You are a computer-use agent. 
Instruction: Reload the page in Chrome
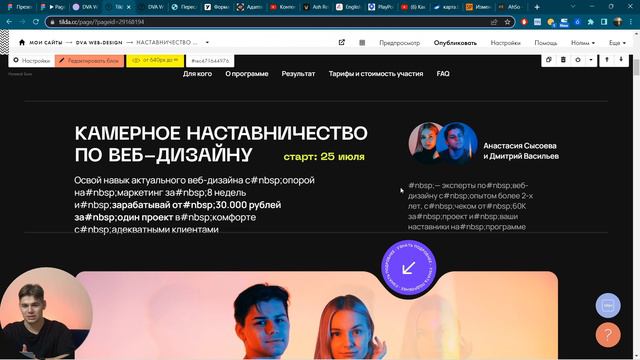(36, 22)
